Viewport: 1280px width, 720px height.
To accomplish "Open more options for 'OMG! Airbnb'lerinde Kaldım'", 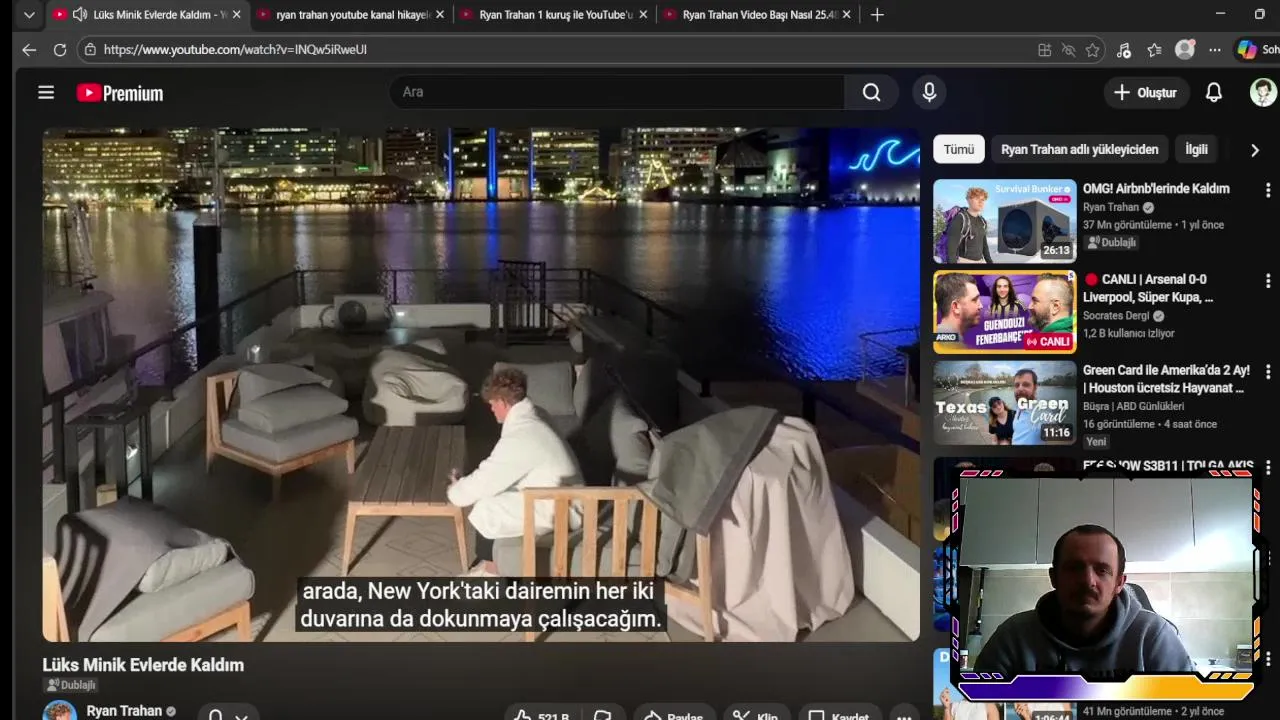I will click(x=1267, y=190).
